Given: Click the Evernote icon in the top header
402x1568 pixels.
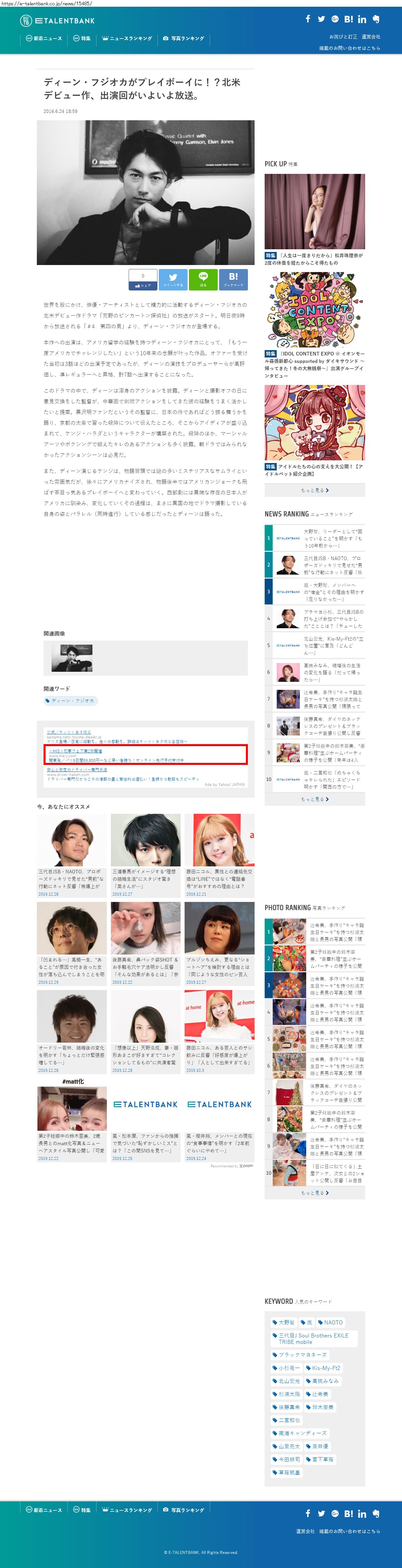Looking at the screenshot, I should point(376,19).
